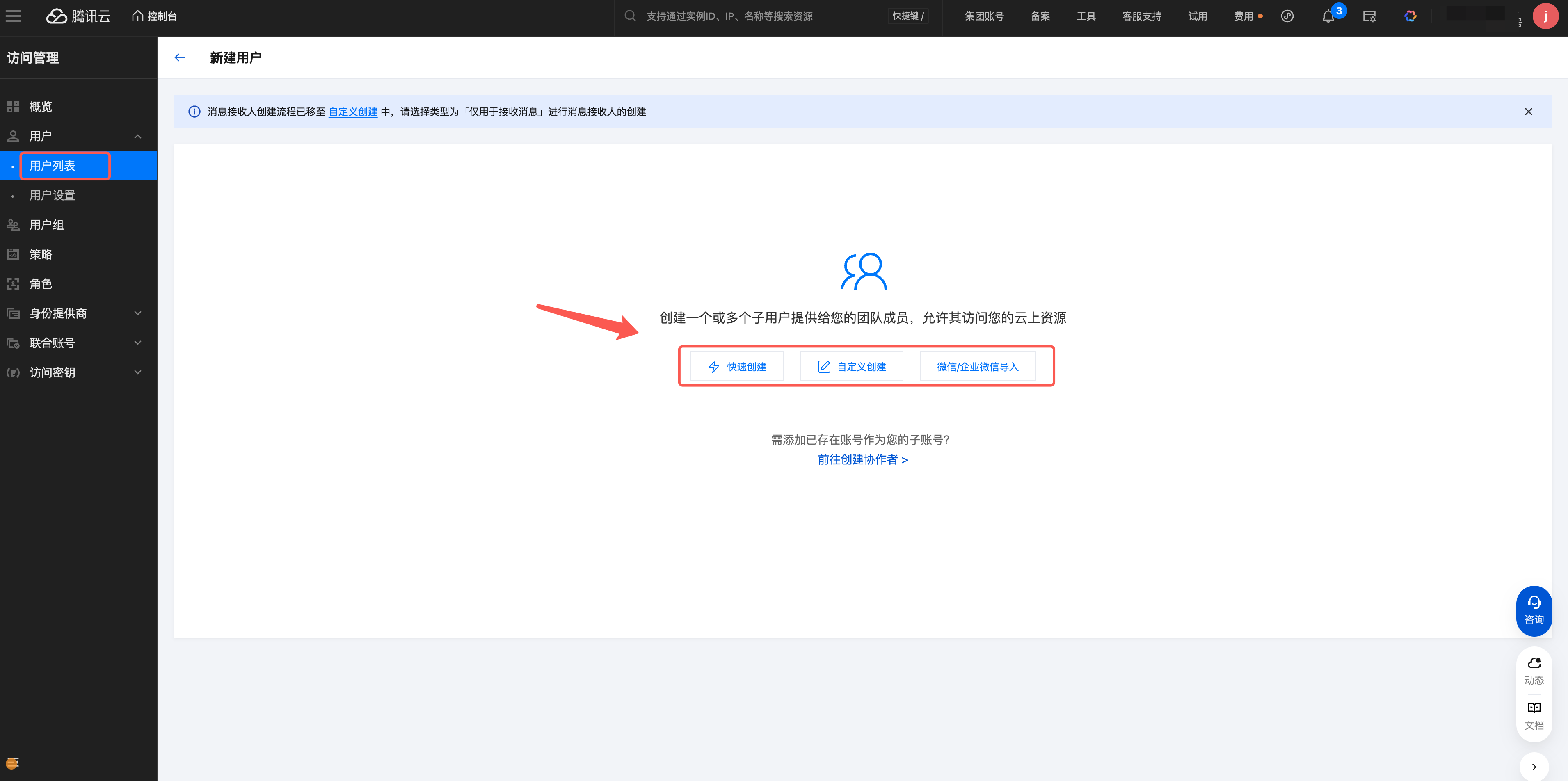The height and width of the screenshot is (781, 1568).
Task: Dismiss the blue info banner
Action: (1528, 112)
